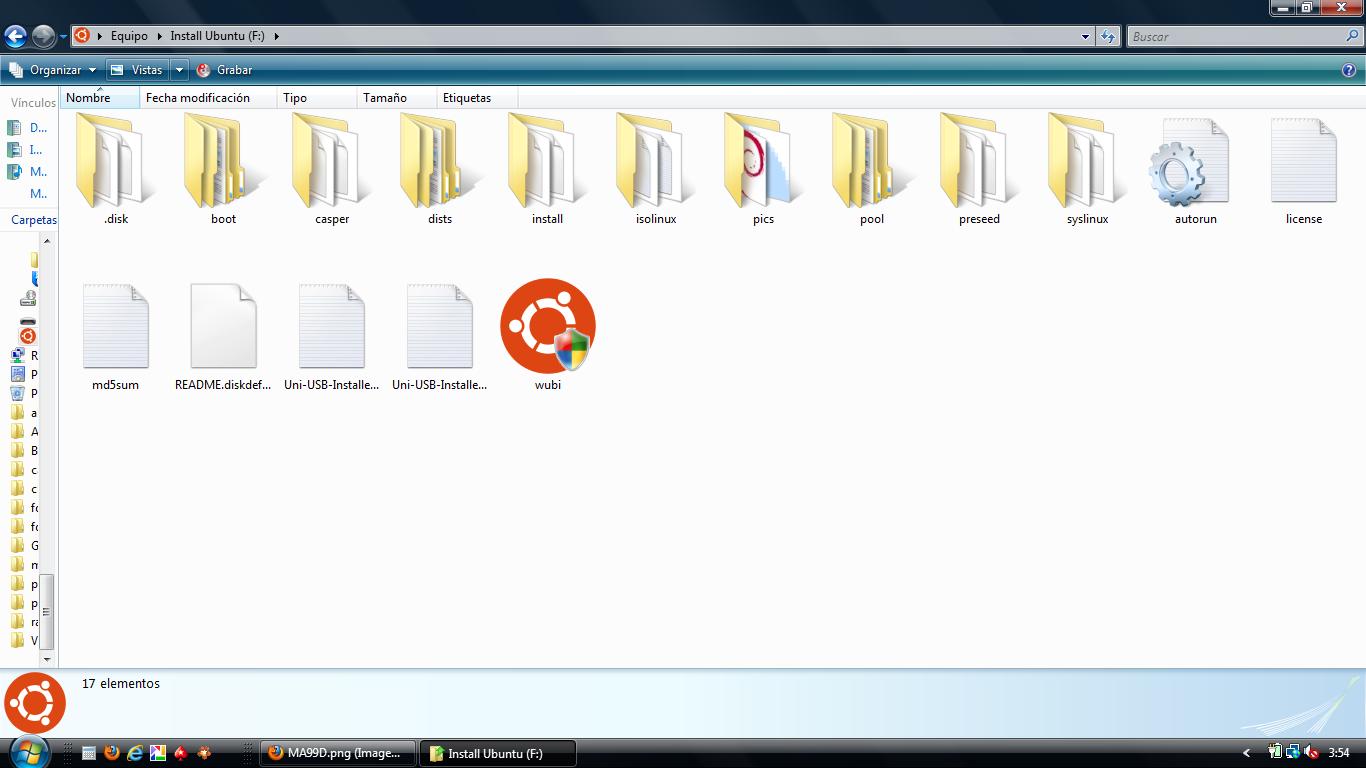This screenshot has height=768, width=1366.
Task: Open the music link under Vínculos
Action: 27,172
